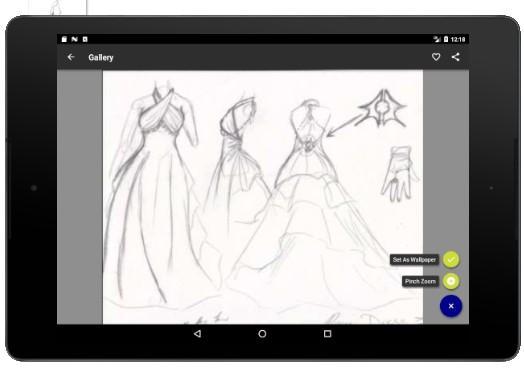Open recent apps with square button
Screen dimensions: 524x371
point(328,334)
